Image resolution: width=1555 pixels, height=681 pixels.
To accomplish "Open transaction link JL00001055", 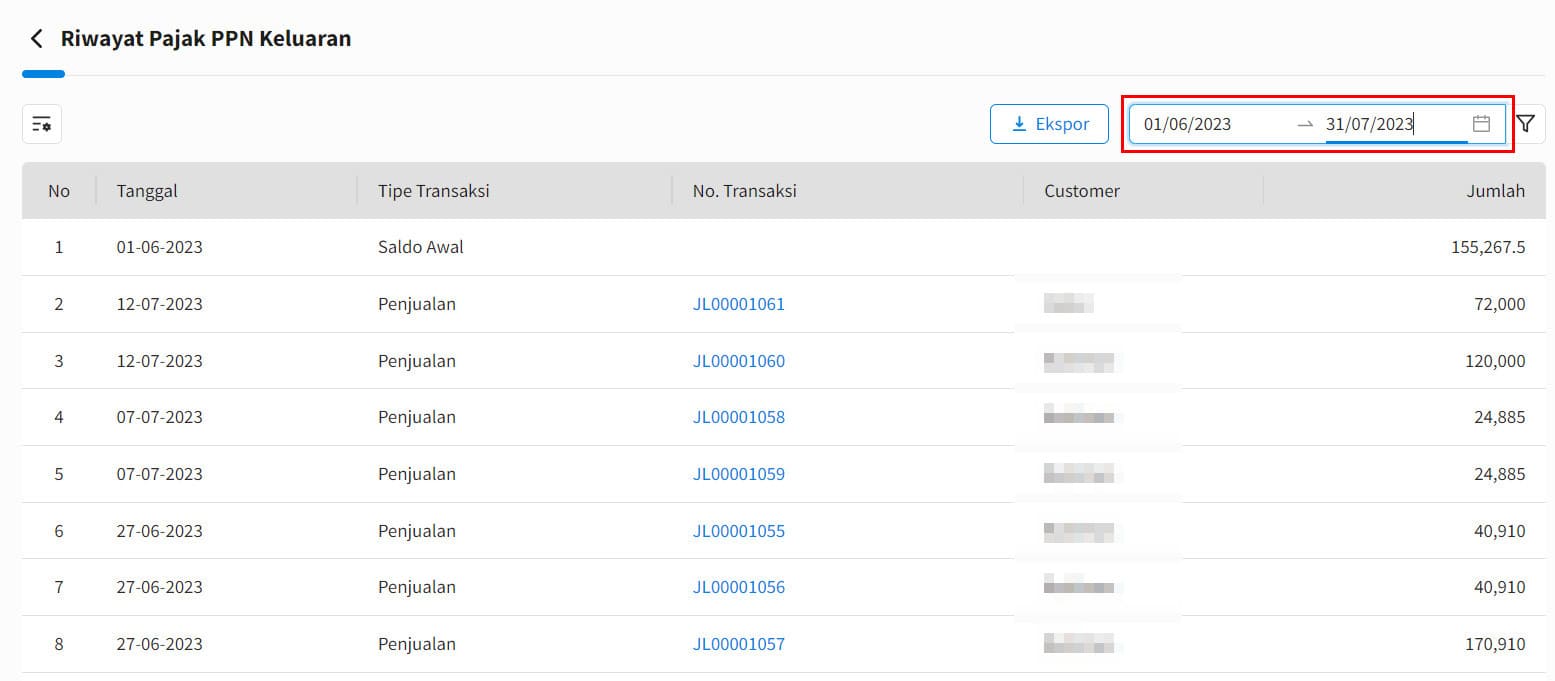I will coord(739,531).
